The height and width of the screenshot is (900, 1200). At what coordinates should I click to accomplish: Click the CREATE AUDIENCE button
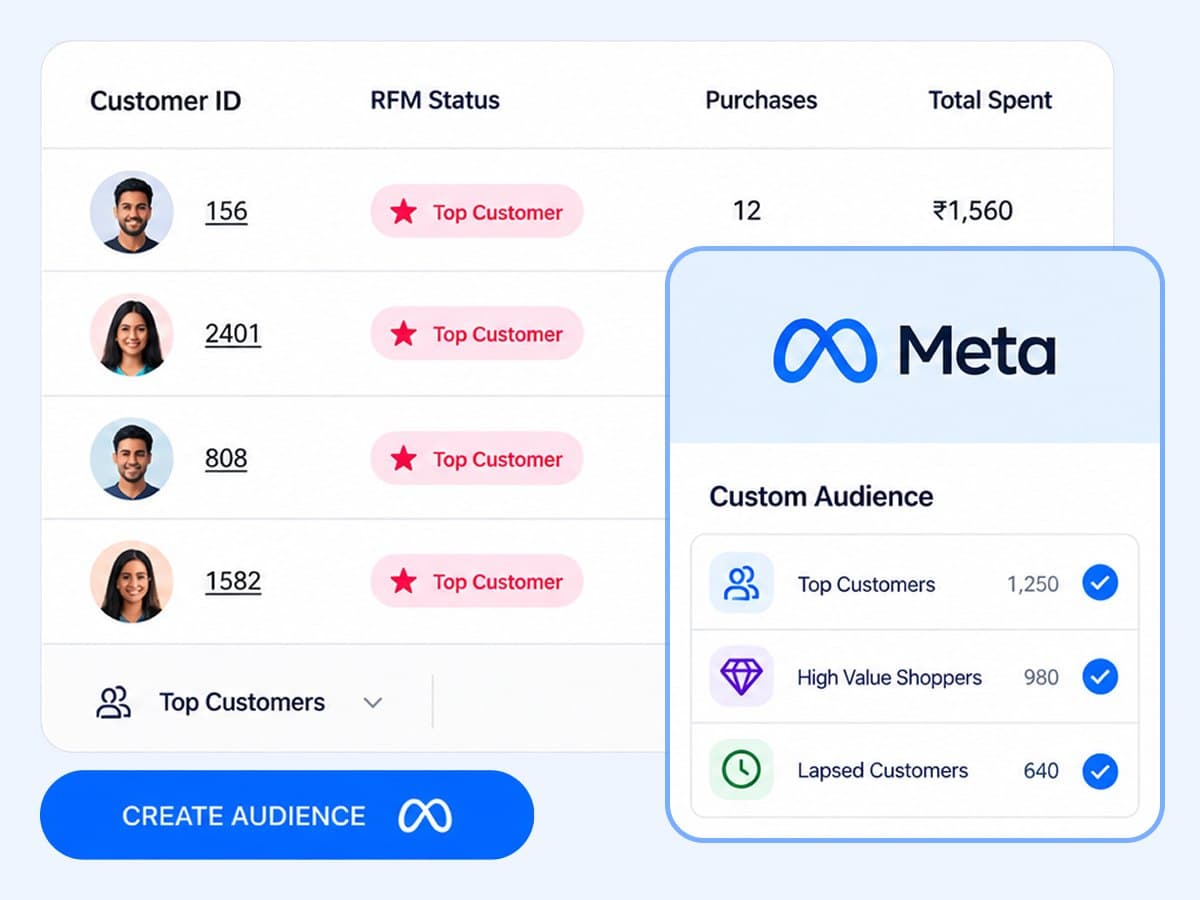[x=287, y=815]
